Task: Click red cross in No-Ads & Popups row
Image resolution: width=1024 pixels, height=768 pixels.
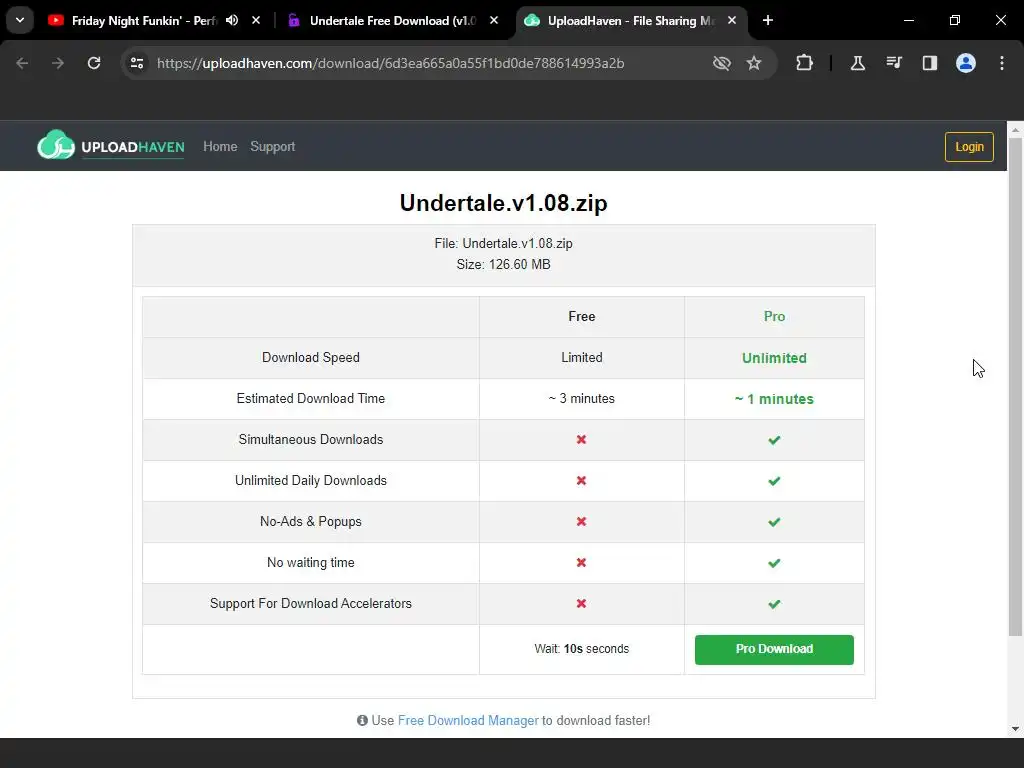Action: [x=581, y=522]
